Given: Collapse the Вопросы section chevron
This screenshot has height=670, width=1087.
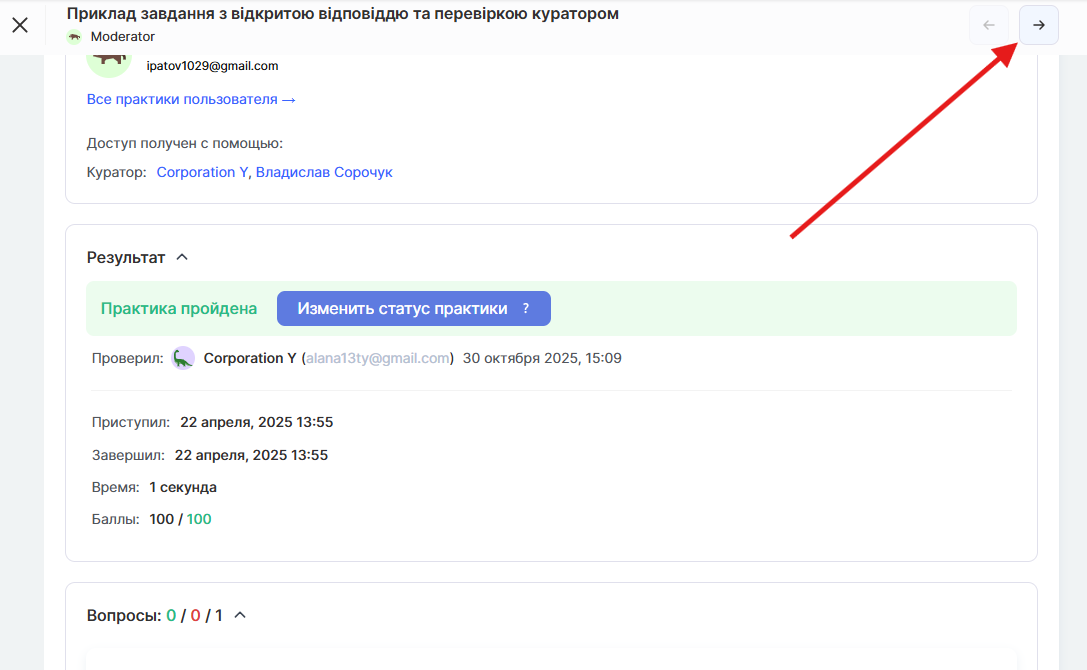Looking at the screenshot, I should click(x=240, y=615).
